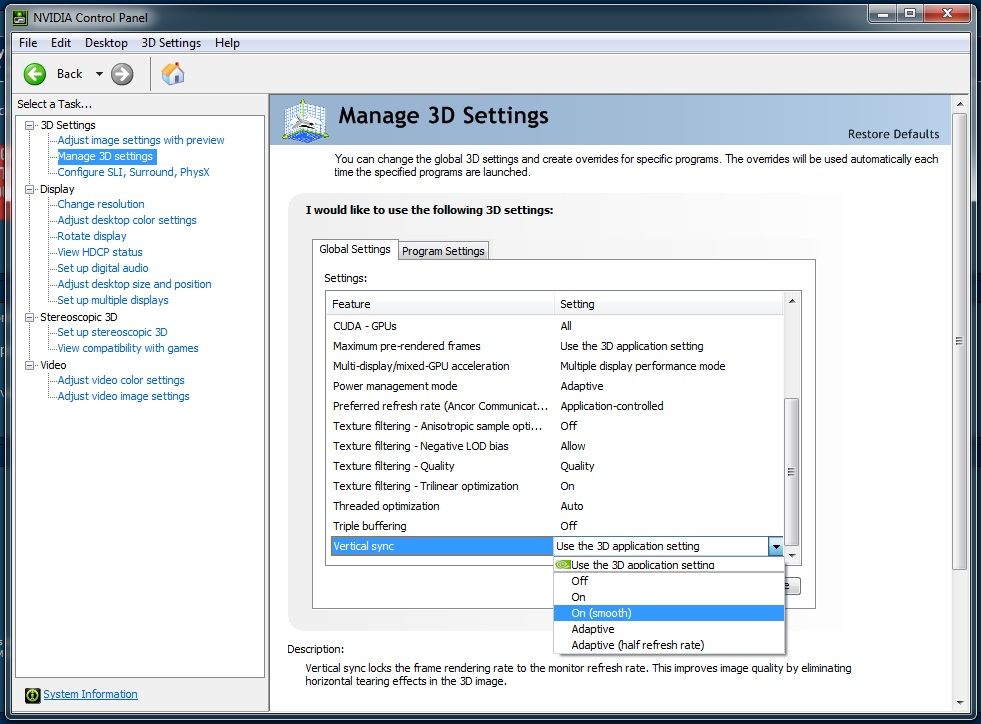The width and height of the screenshot is (981, 724).
Task: Open the System Information link
Action: pos(90,694)
